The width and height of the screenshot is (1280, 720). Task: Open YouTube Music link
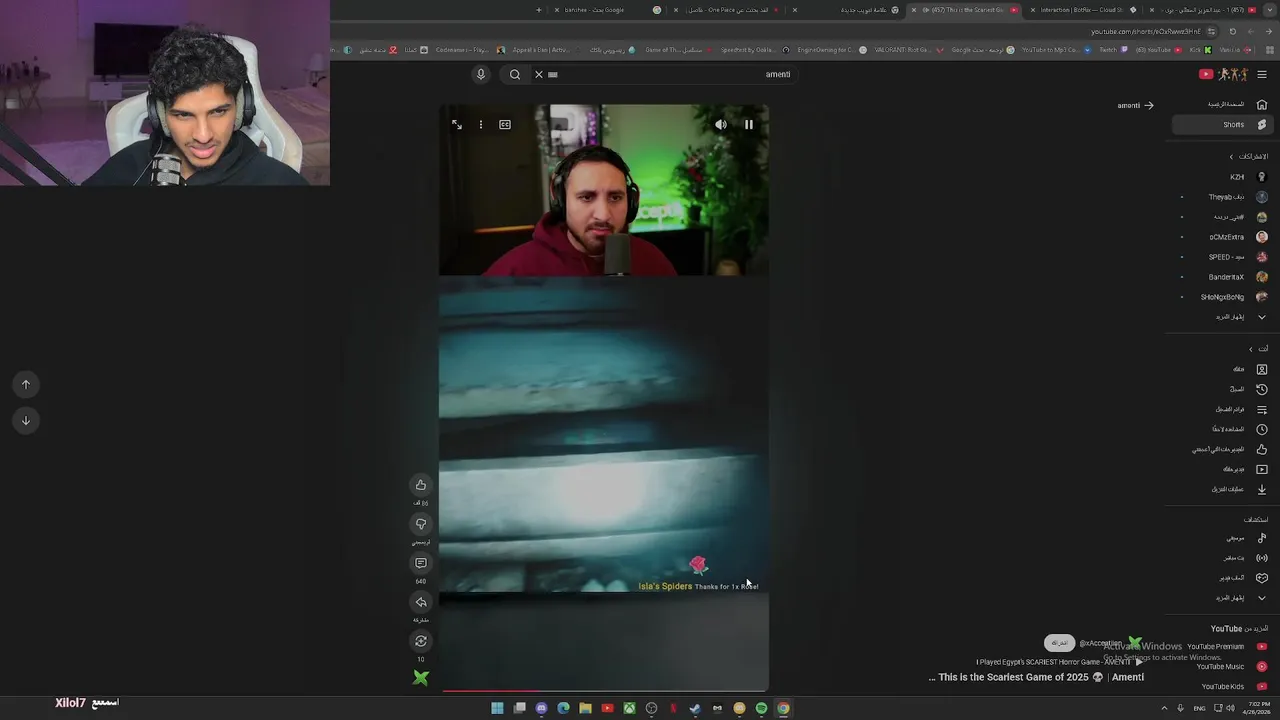[1222, 667]
